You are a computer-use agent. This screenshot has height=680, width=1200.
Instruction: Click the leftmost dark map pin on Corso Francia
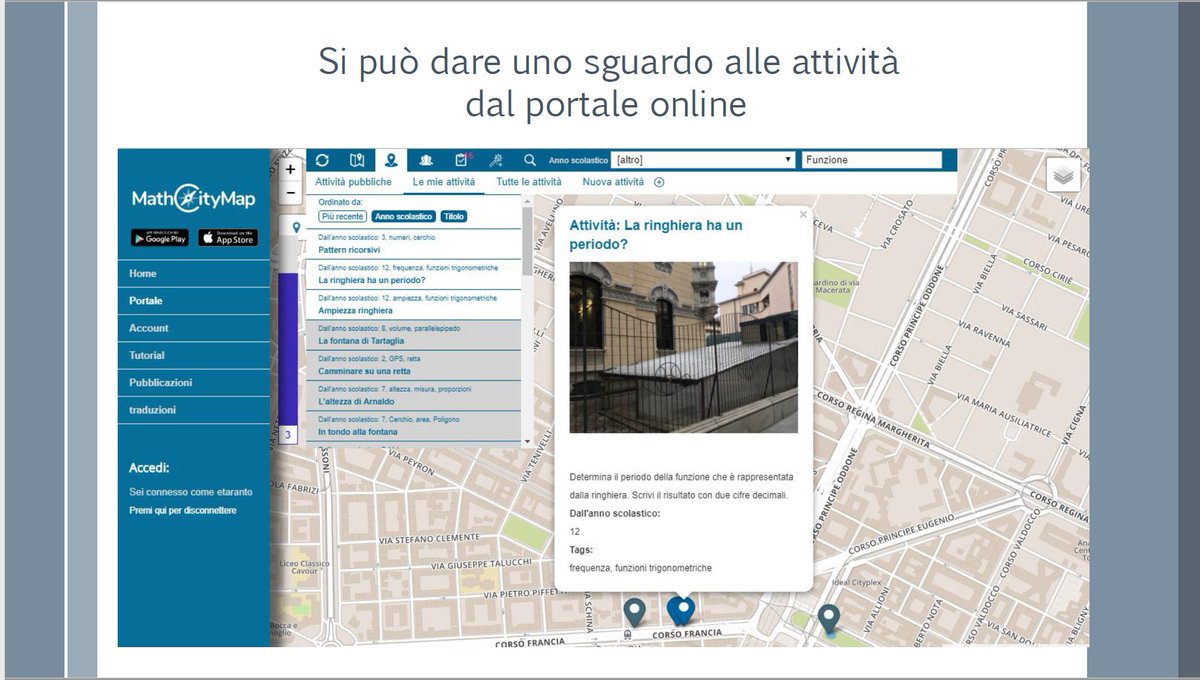click(x=633, y=611)
